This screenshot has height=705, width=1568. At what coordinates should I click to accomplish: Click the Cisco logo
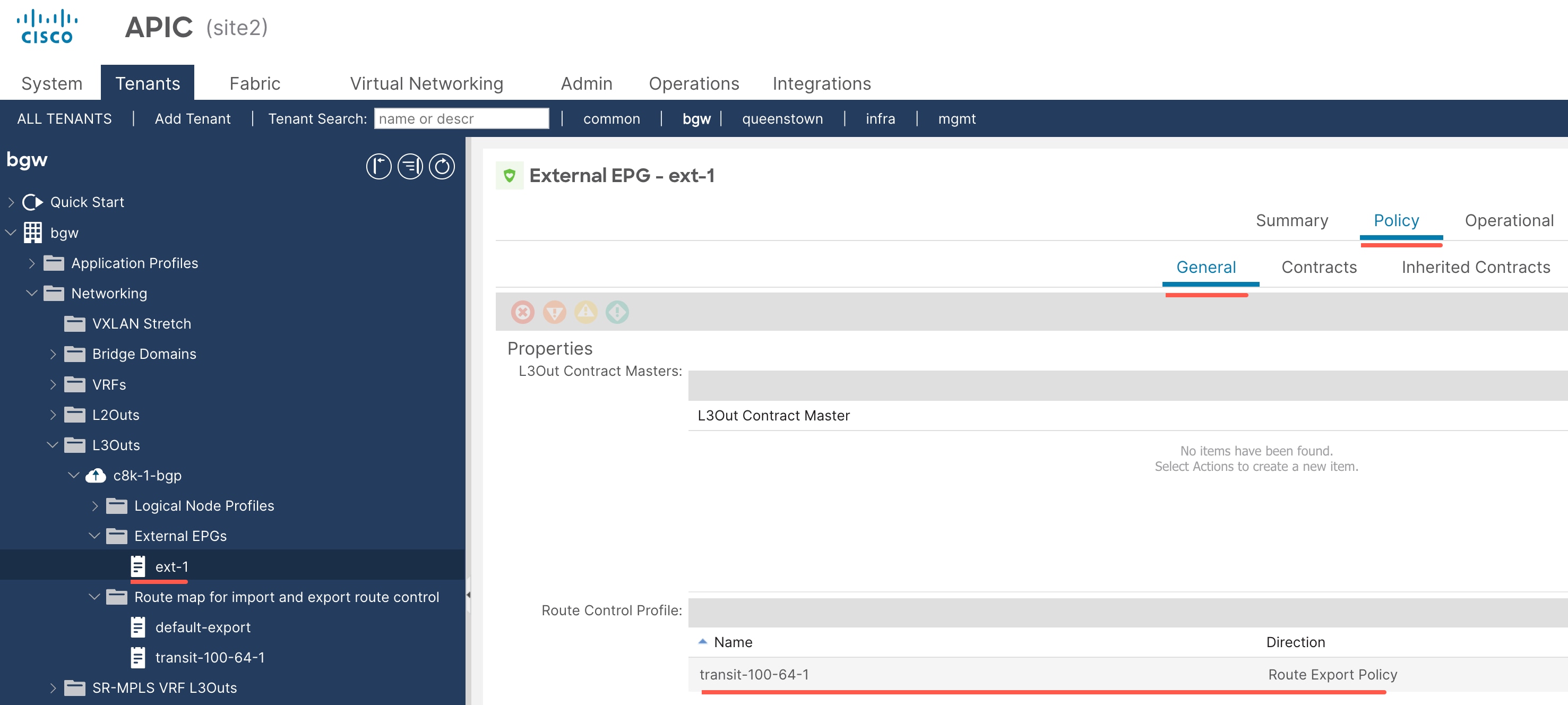tap(47, 27)
